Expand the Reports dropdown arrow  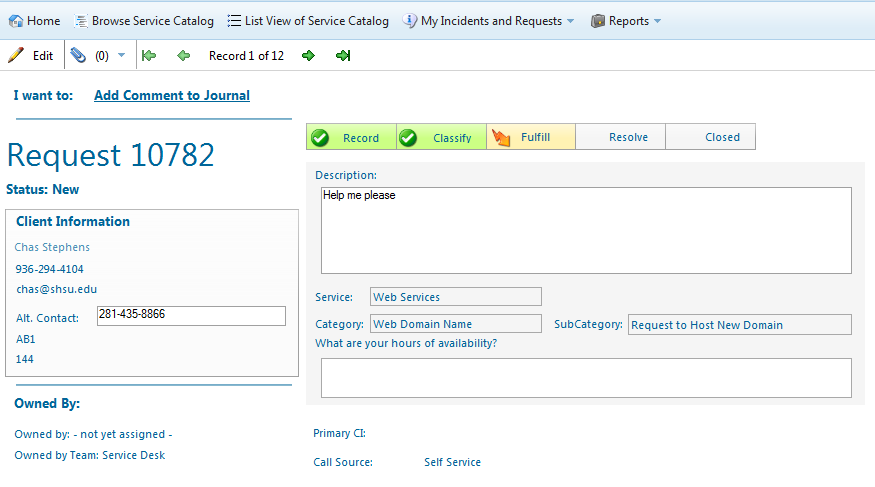657,21
